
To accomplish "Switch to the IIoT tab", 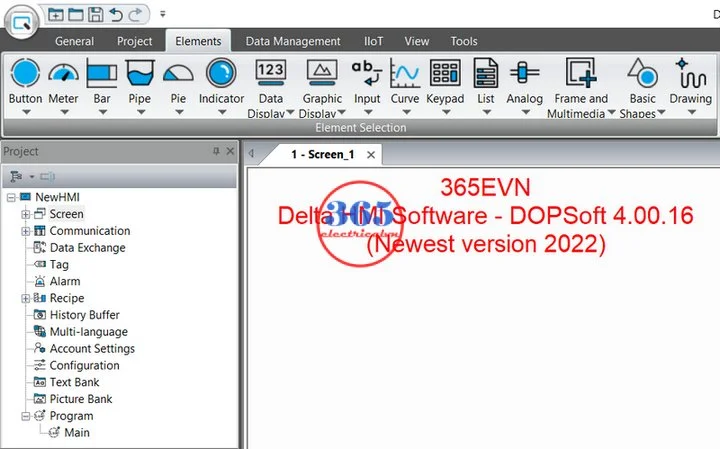I will [373, 41].
